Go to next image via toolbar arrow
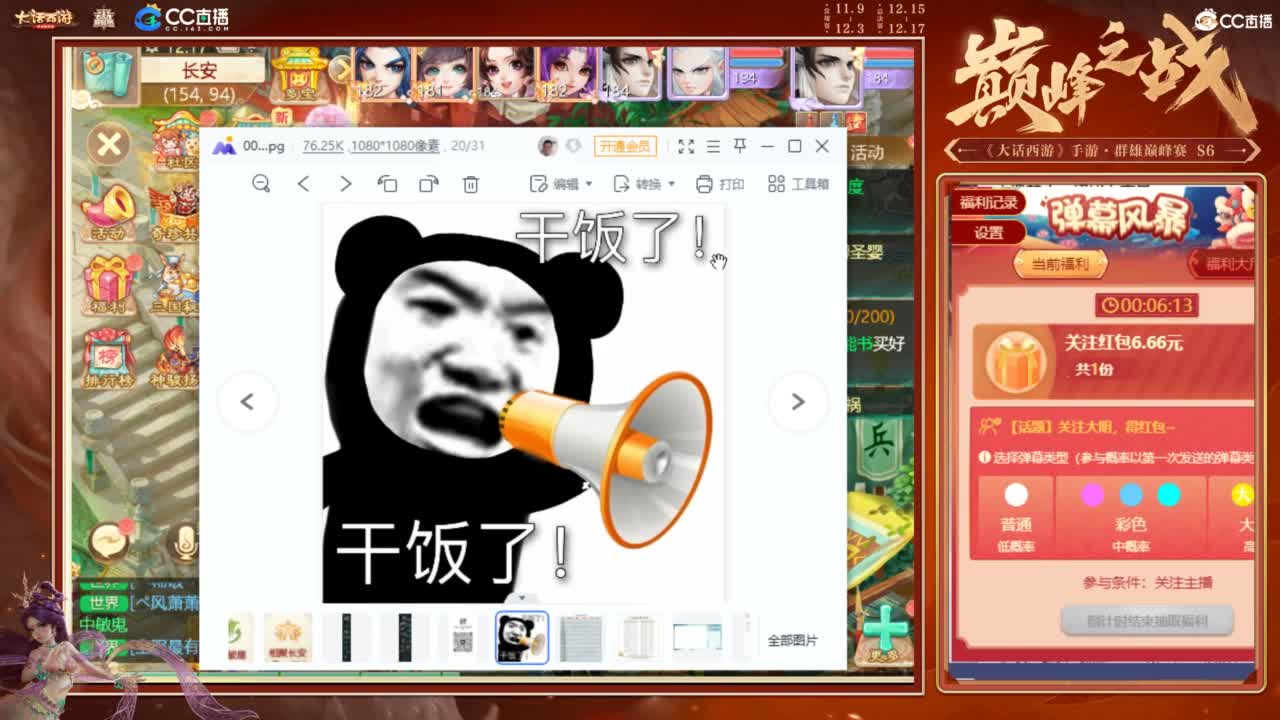Viewport: 1280px width, 720px height. 345,184
